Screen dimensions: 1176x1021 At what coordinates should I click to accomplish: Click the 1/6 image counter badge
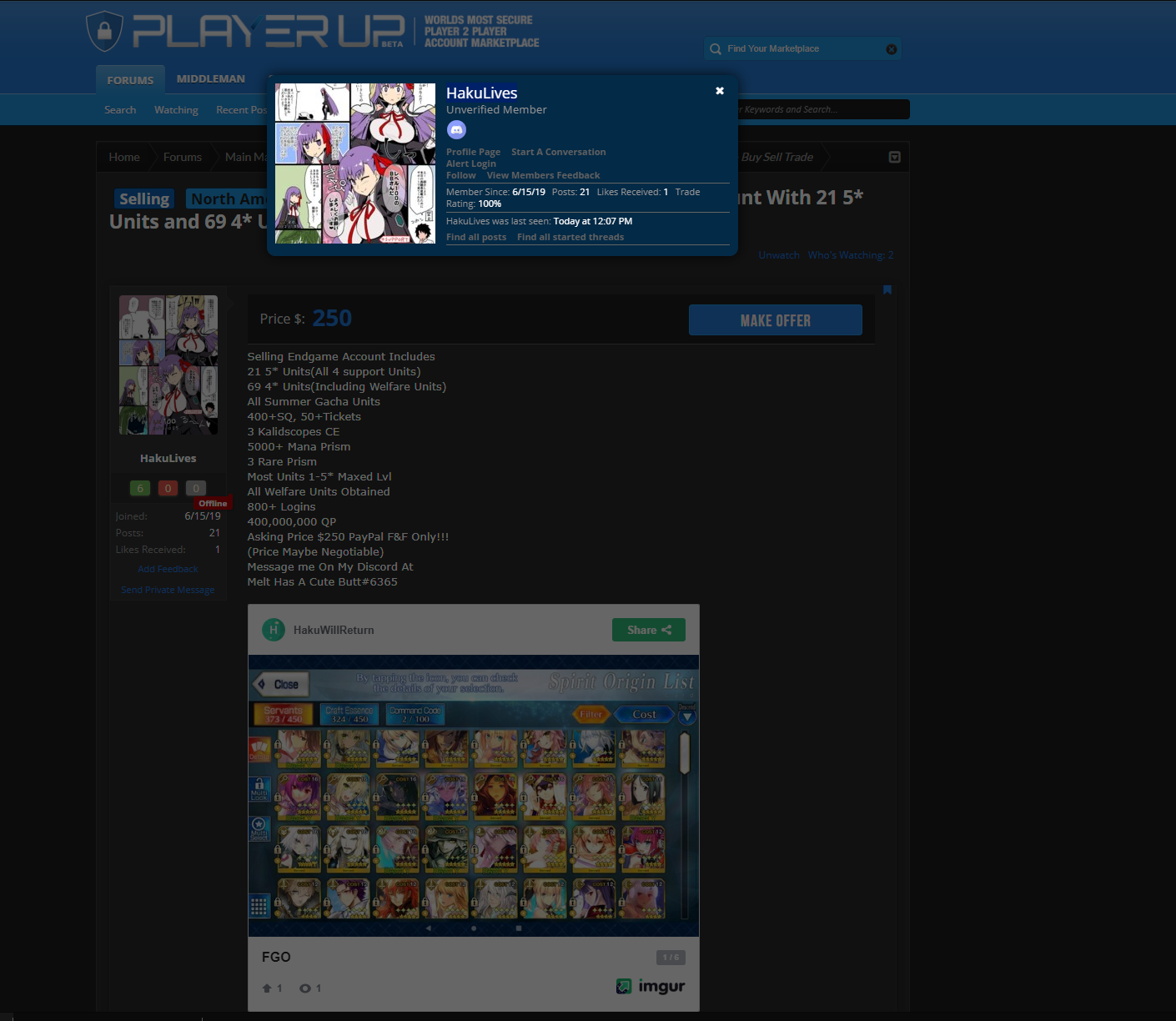[x=671, y=958]
